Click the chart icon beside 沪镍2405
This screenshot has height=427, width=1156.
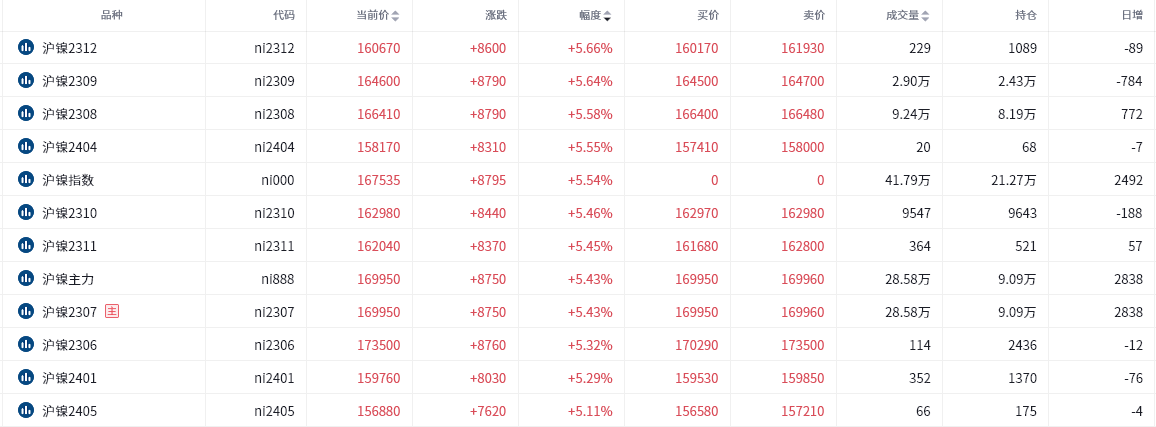(26, 410)
